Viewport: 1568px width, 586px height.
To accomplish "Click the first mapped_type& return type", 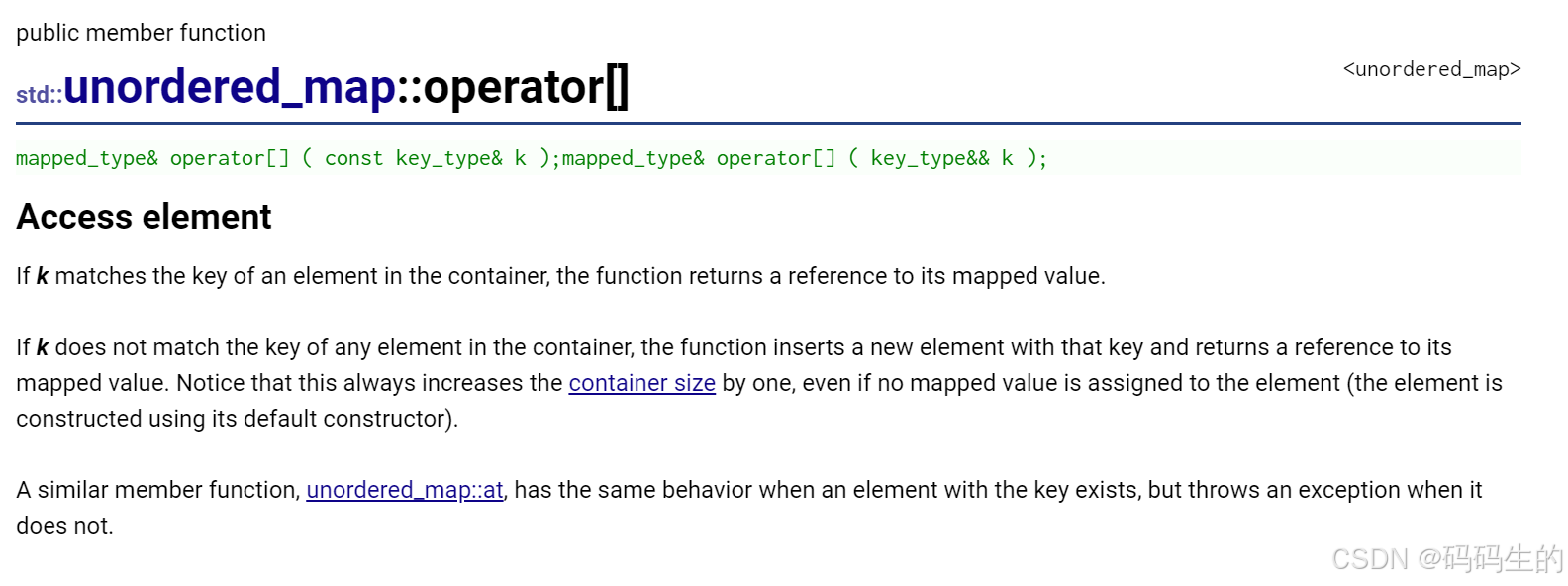I will (x=87, y=158).
